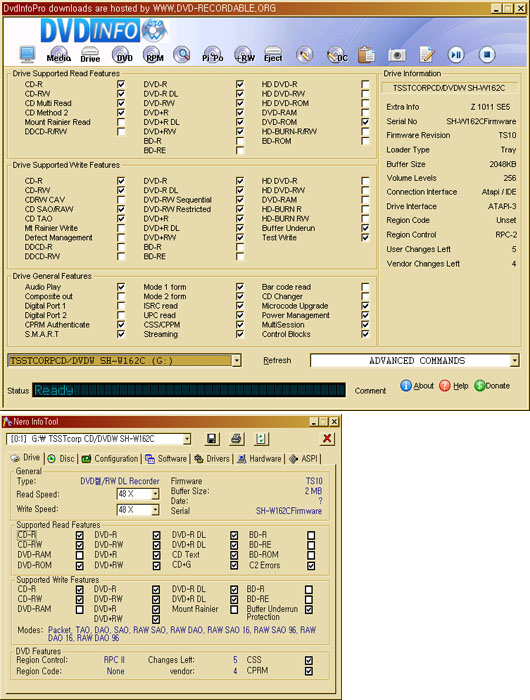The image size is (530, 700).
Task: Toggle DVD-RAM read checkbox in Nero InfoTool
Action: click(79, 555)
